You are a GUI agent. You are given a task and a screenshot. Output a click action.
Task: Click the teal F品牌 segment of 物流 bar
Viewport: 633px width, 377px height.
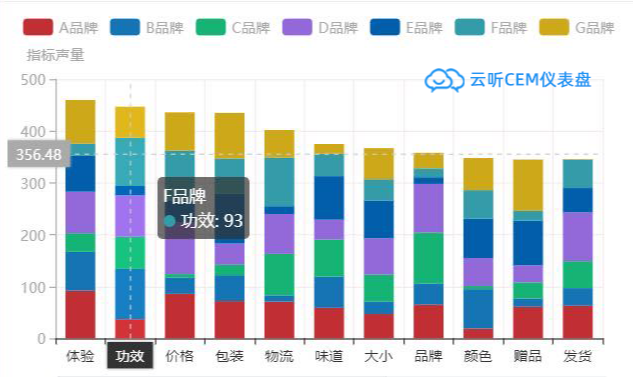point(279,182)
